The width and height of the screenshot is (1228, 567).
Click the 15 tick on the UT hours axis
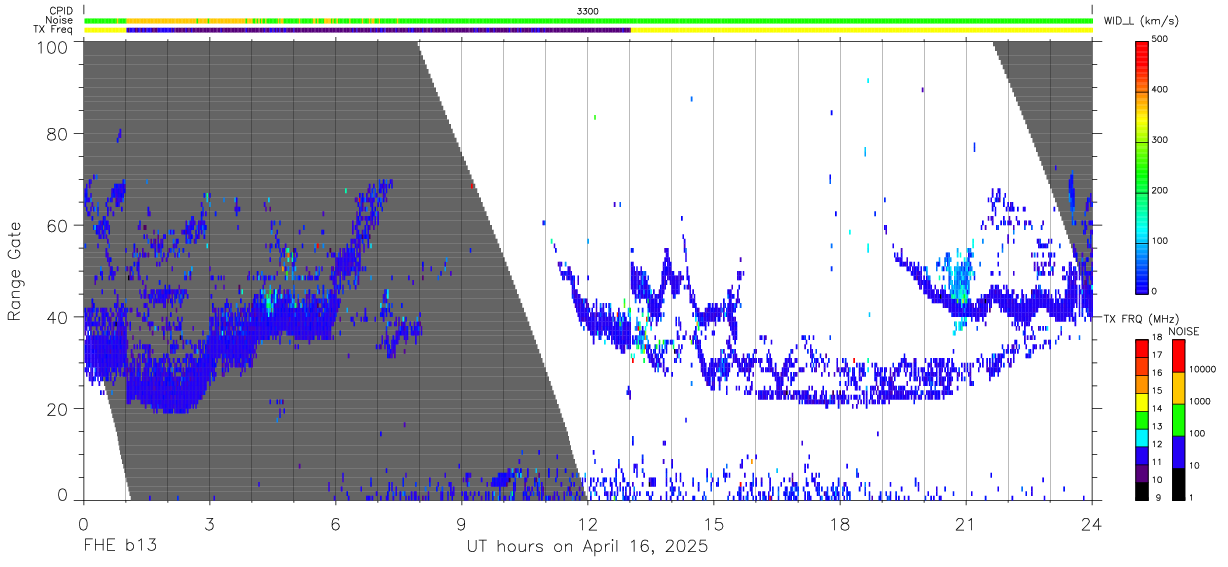pyautogui.click(x=714, y=523)
